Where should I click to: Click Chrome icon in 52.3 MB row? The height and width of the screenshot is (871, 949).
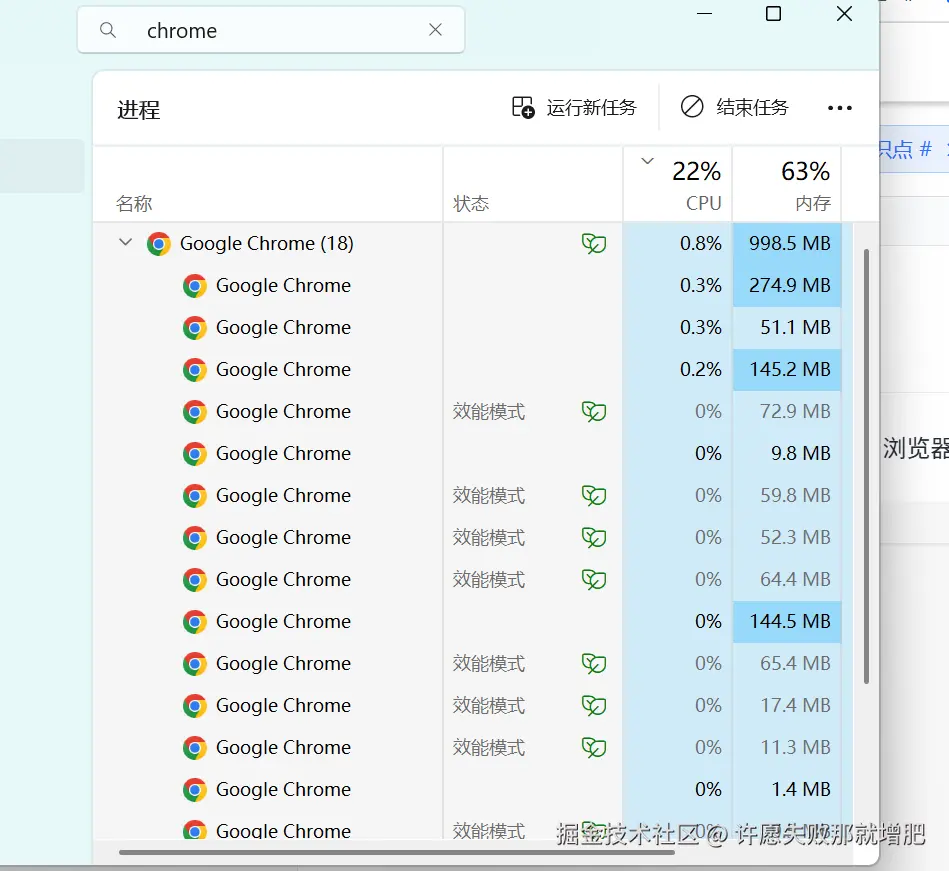point(195,538)
